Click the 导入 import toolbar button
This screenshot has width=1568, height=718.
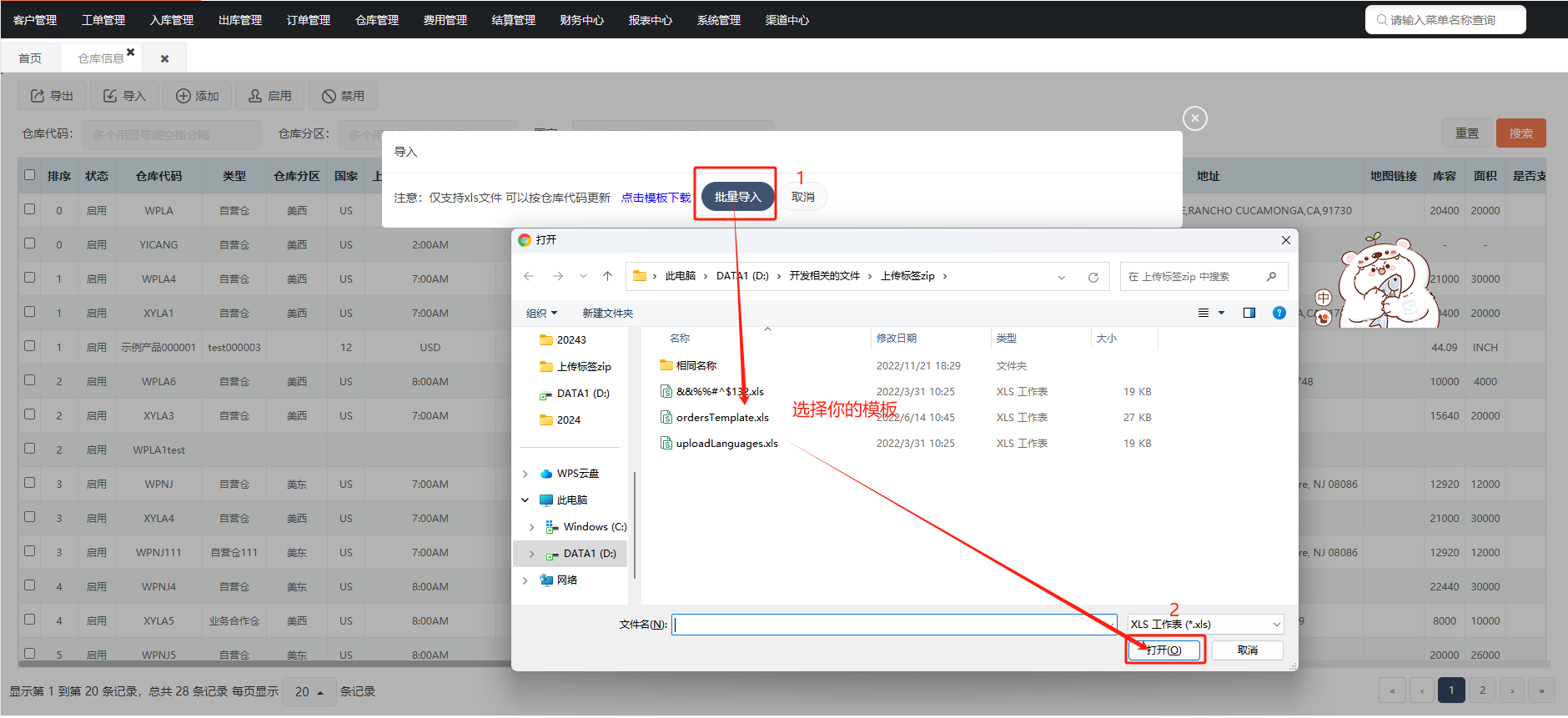[124, 96]
